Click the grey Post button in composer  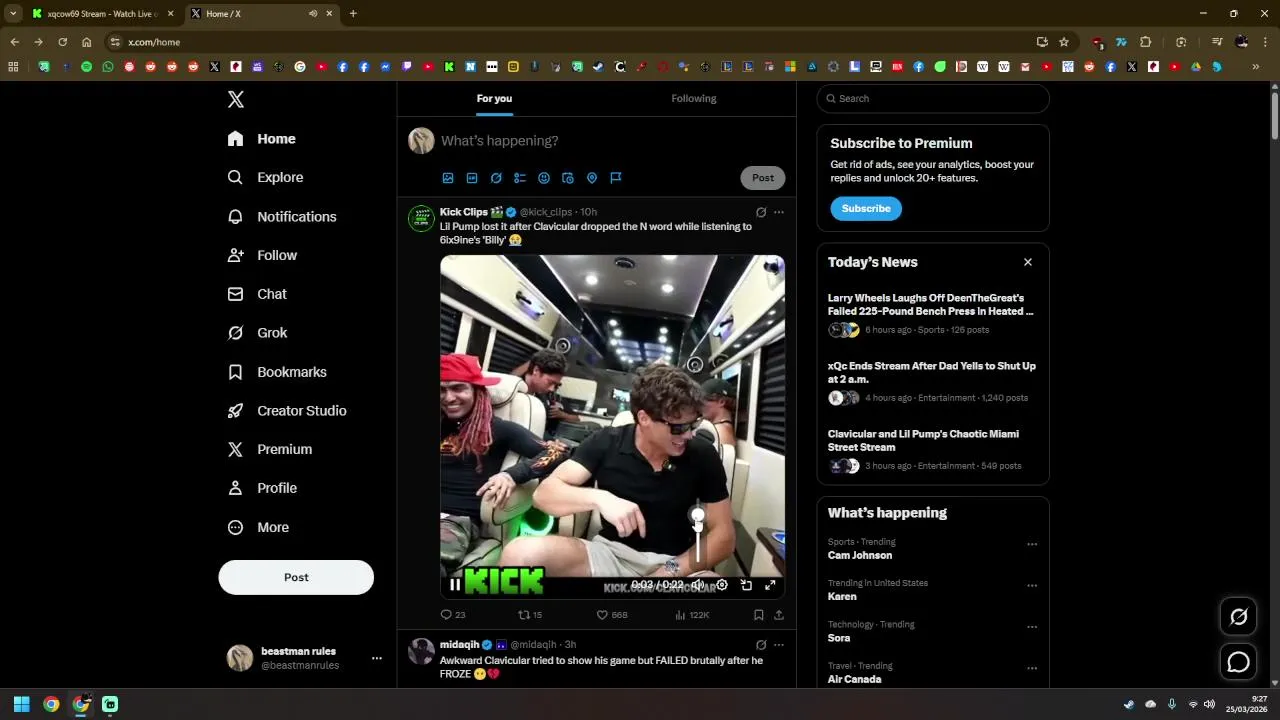pos(763,178)
